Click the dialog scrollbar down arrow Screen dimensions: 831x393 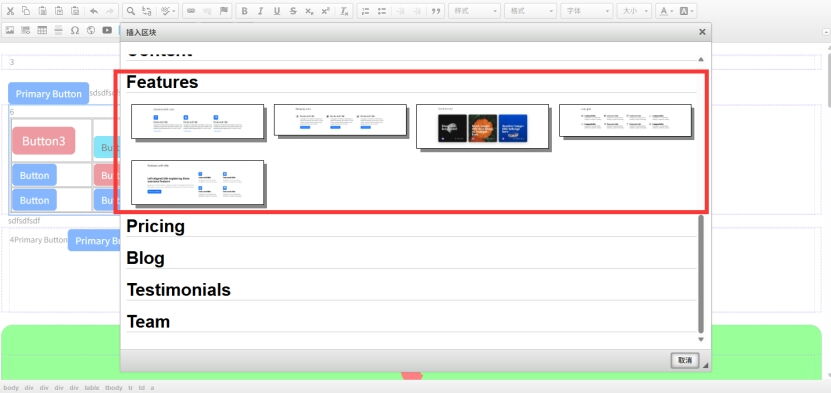pos(701,340)
